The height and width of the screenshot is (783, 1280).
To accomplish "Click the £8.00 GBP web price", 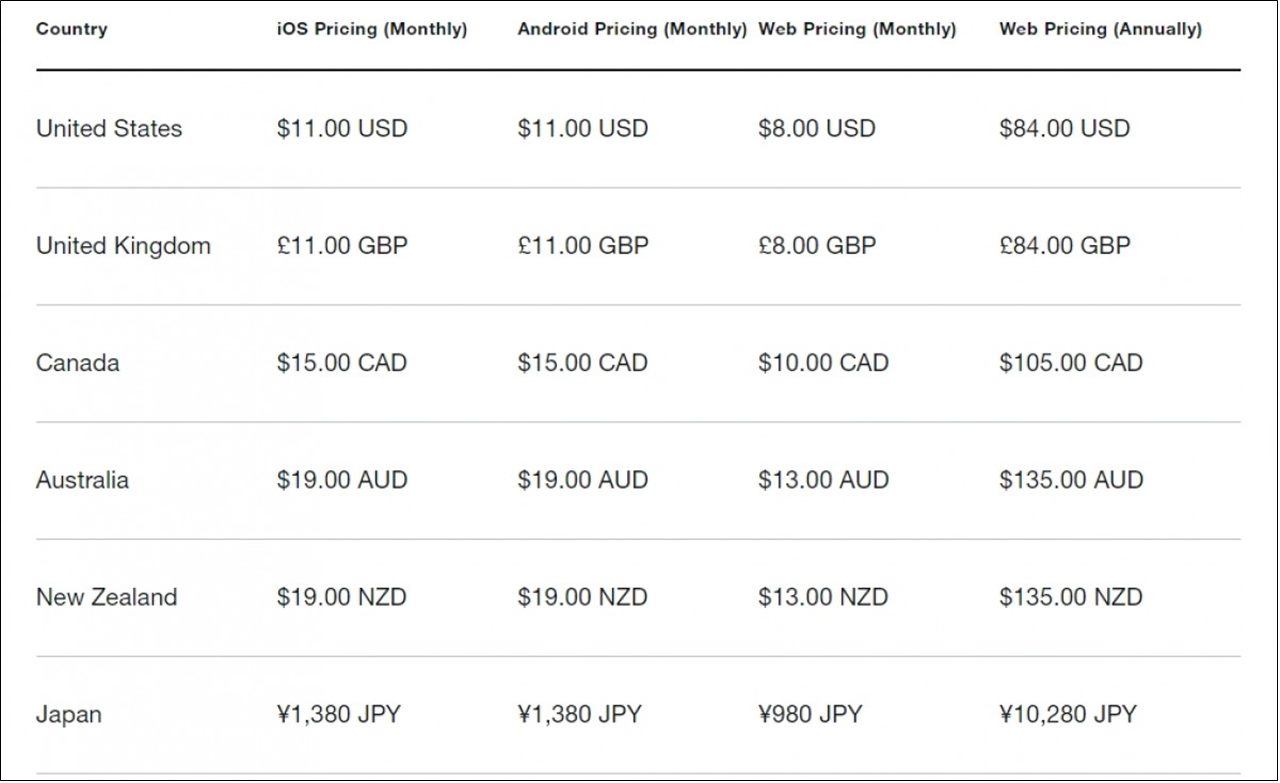I will click(x=817, y=246).
